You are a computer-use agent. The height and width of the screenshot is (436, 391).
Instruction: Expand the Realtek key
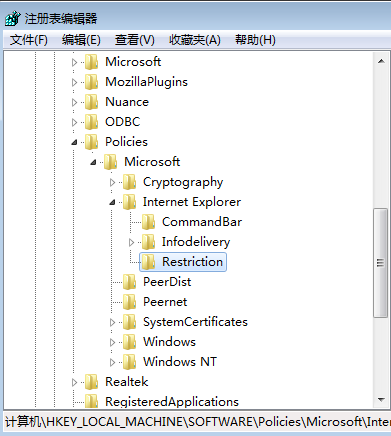74,382
